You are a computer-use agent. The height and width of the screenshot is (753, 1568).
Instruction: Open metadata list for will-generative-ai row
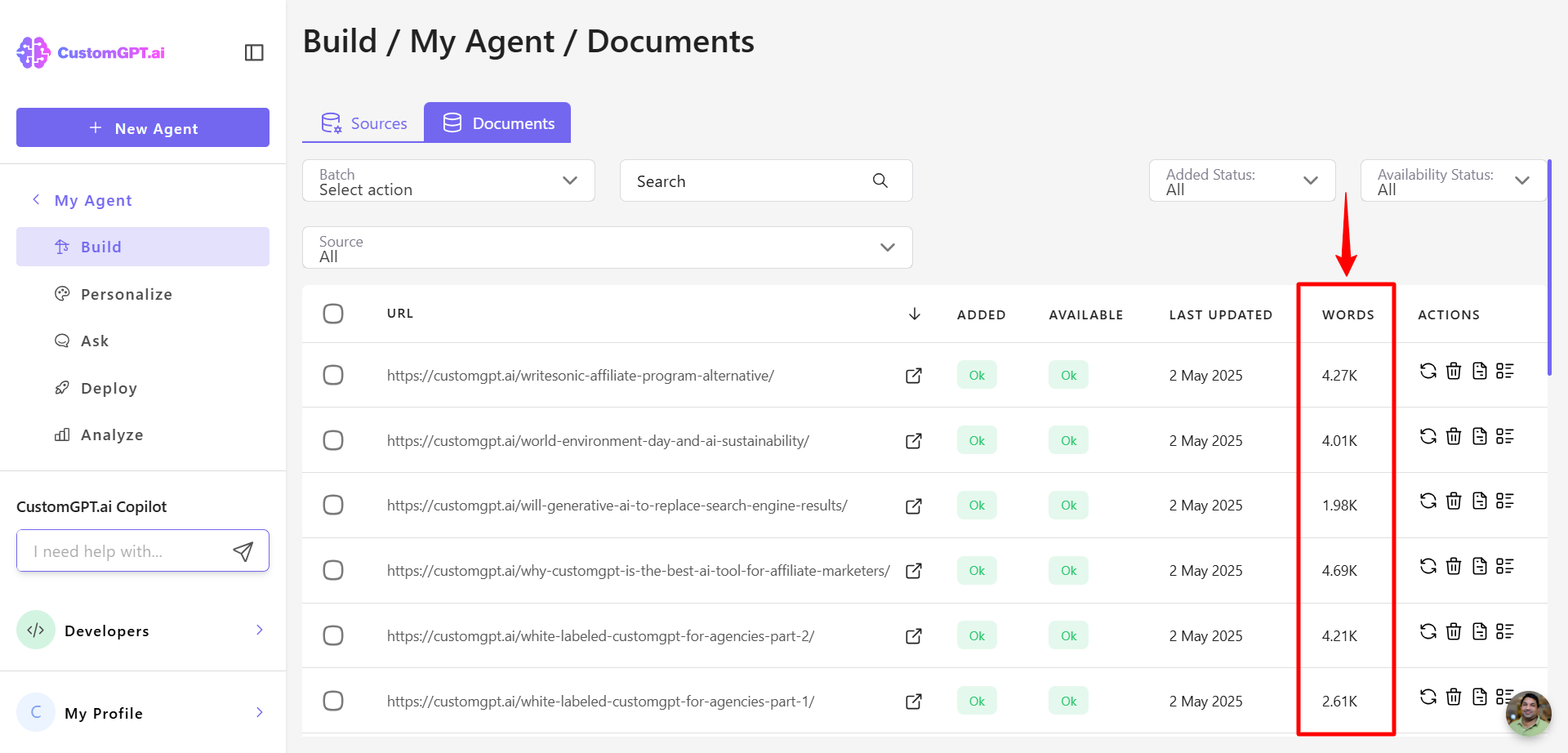(1505, 501)
